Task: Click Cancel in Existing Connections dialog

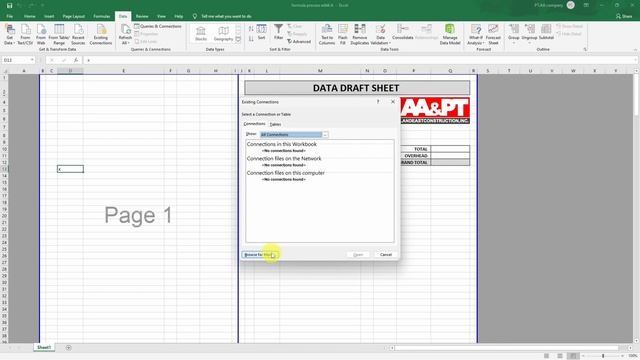Action: tap(386, 255)
